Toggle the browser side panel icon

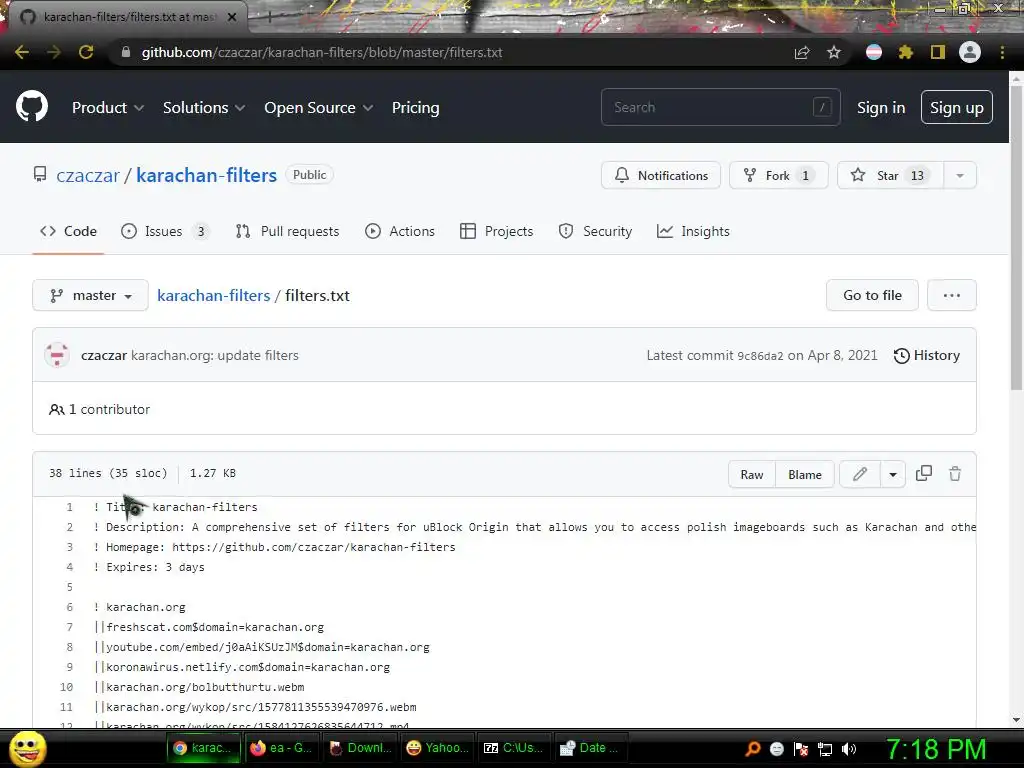click(x=938, y=52)
